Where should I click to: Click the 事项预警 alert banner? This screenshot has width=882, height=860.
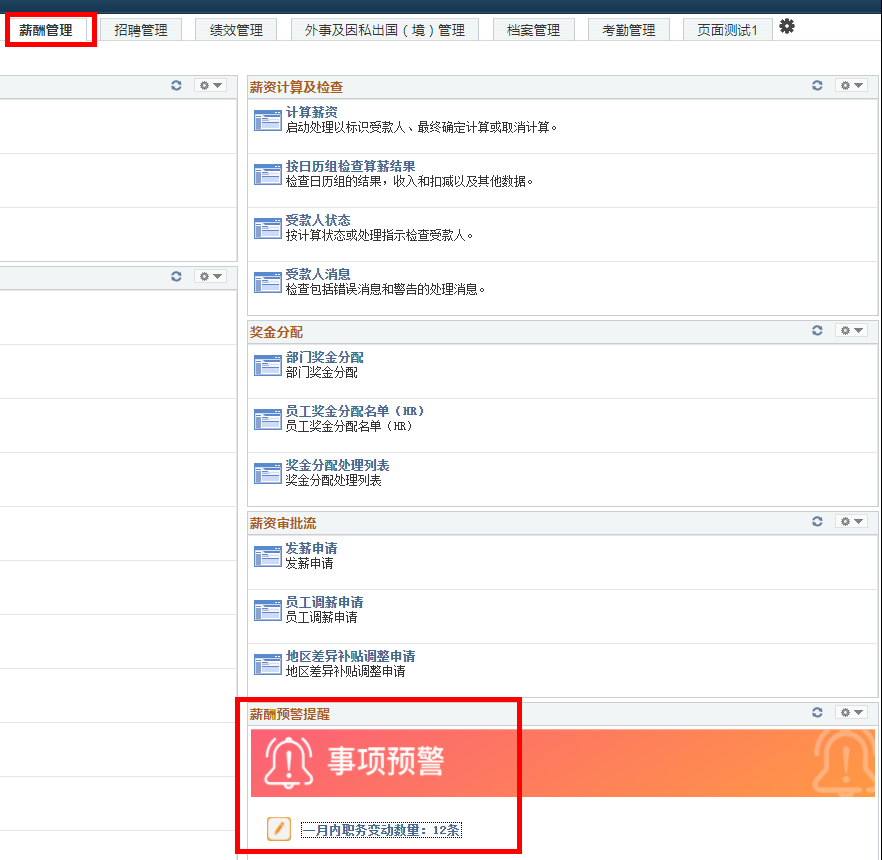coord(562,763)
